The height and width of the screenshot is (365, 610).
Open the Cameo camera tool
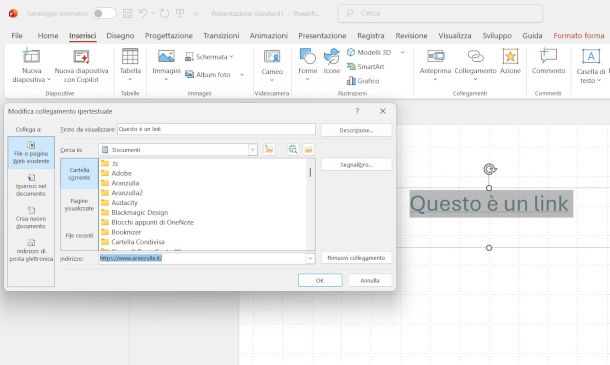pyautogui.click(x=272, y=66)
